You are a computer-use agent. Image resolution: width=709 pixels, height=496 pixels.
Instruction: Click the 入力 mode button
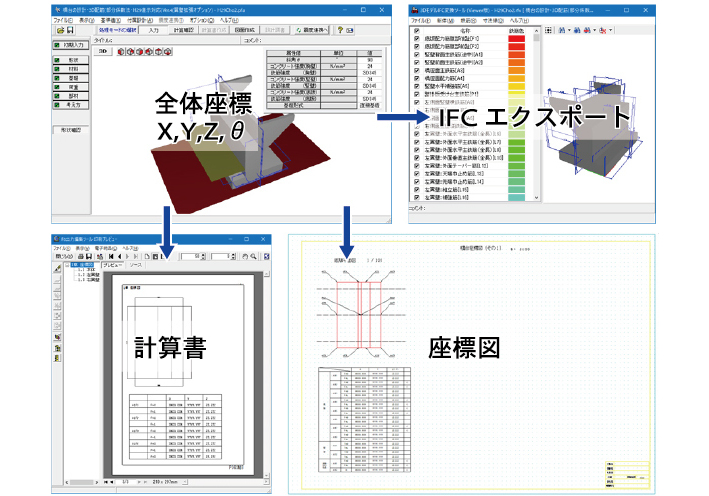click(x=154, y=30)
